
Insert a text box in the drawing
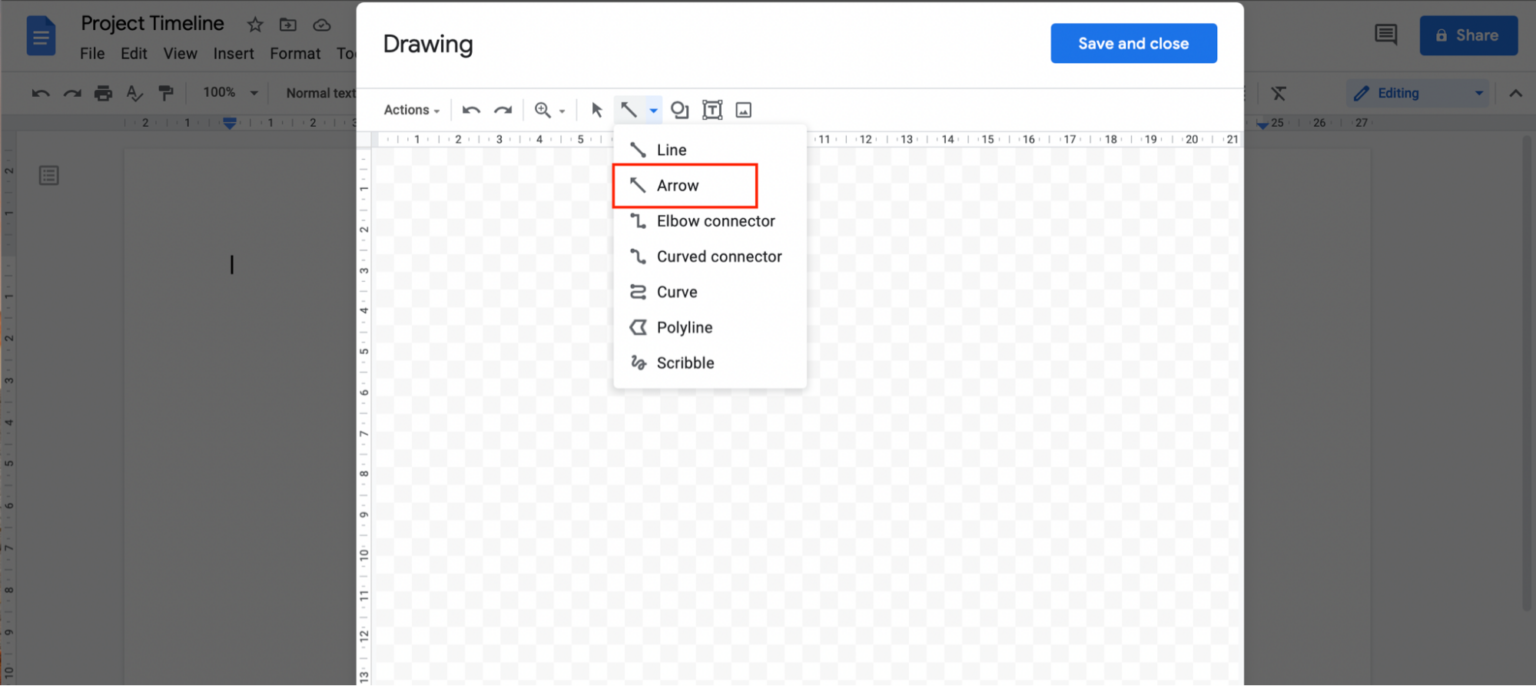coord(712,109)
